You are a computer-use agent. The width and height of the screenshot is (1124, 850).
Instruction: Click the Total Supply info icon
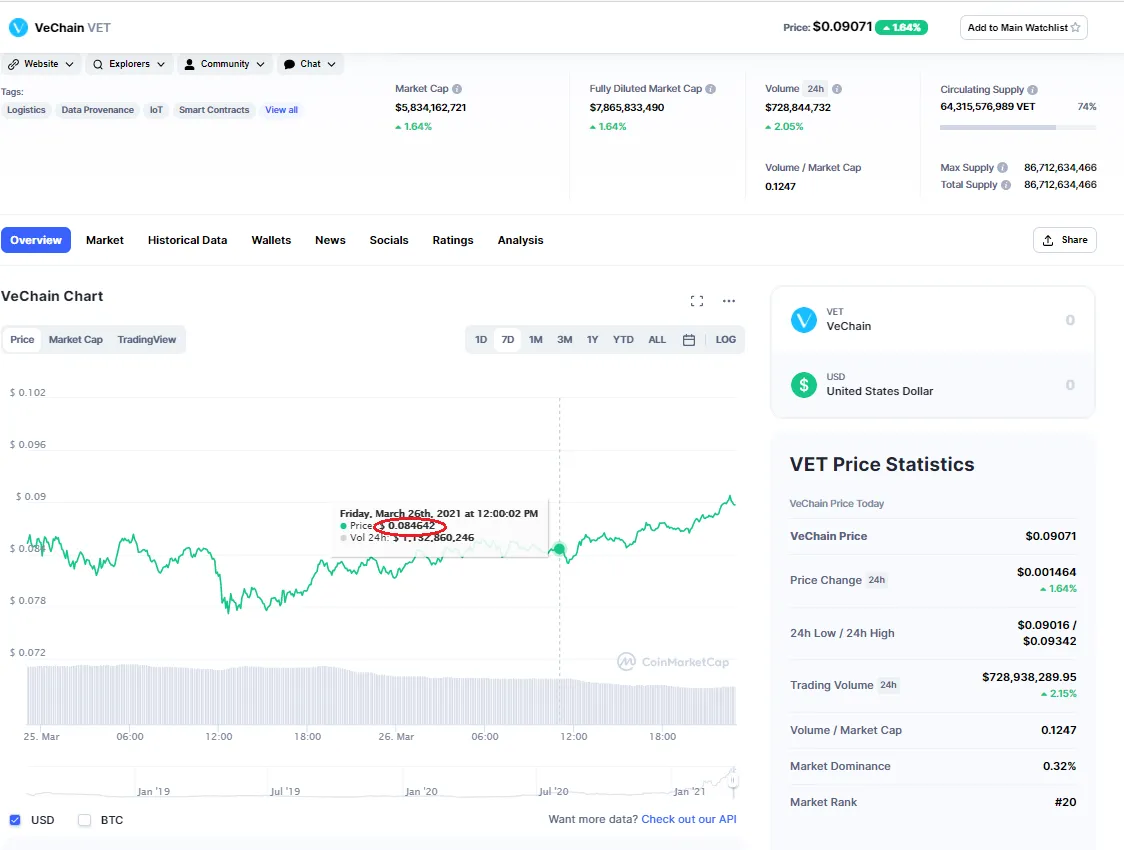pos(1006,185)
